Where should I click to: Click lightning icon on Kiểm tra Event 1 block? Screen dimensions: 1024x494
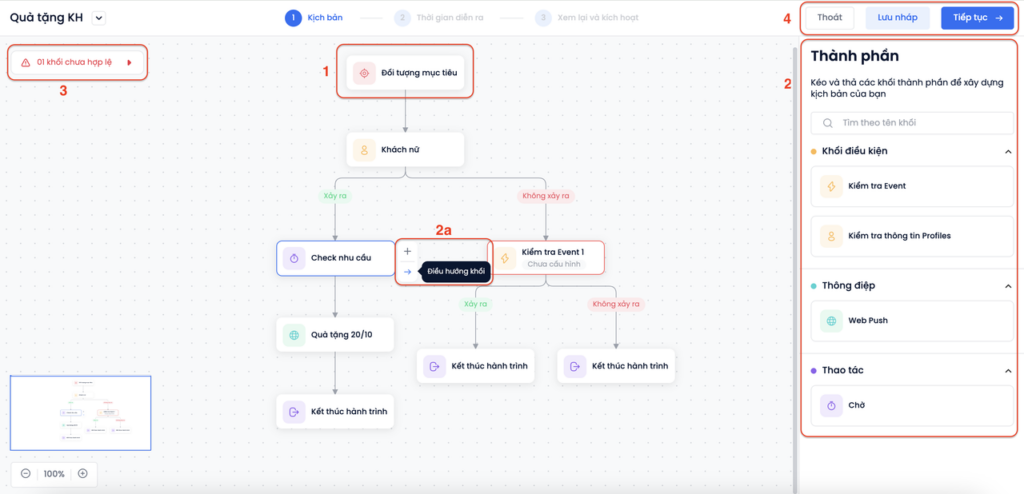(x=504, y=257)
